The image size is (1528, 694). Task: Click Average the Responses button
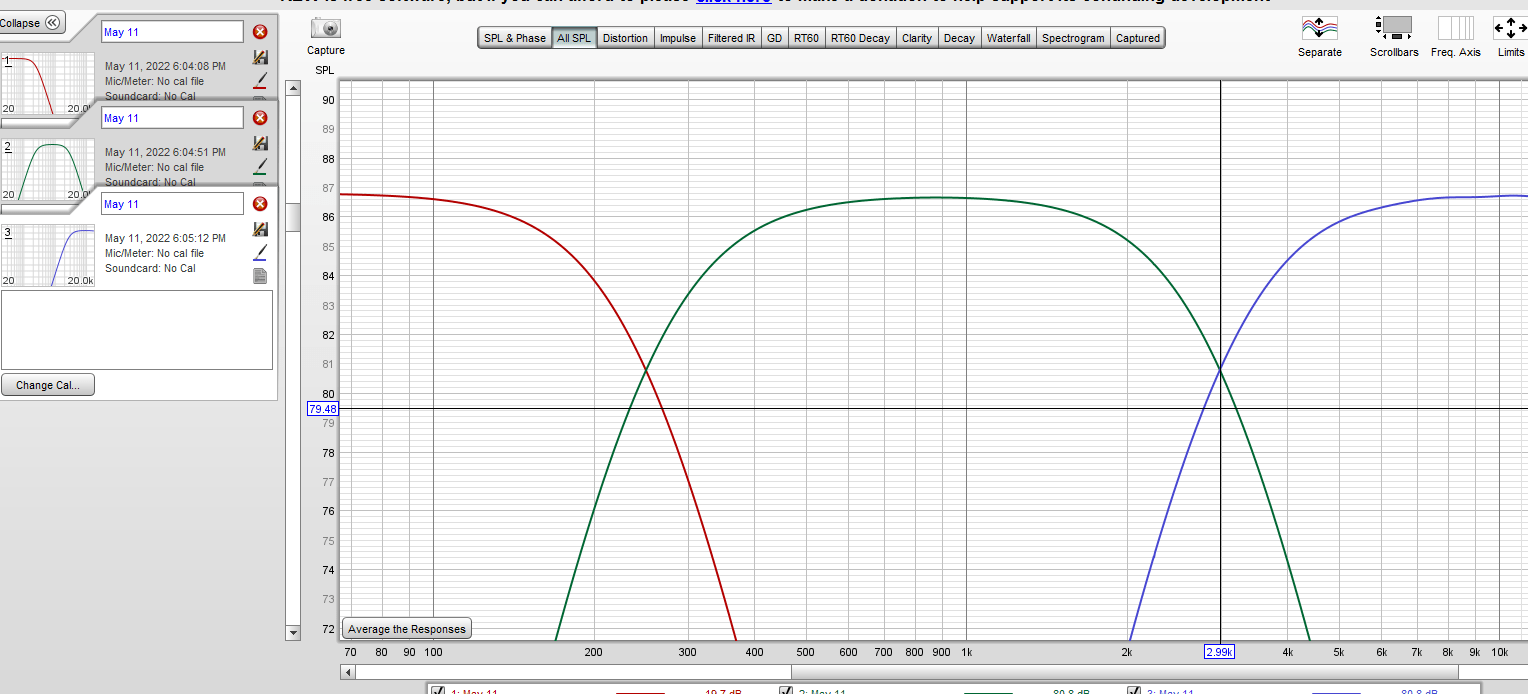pyautogui.click(x=407, y=629)
